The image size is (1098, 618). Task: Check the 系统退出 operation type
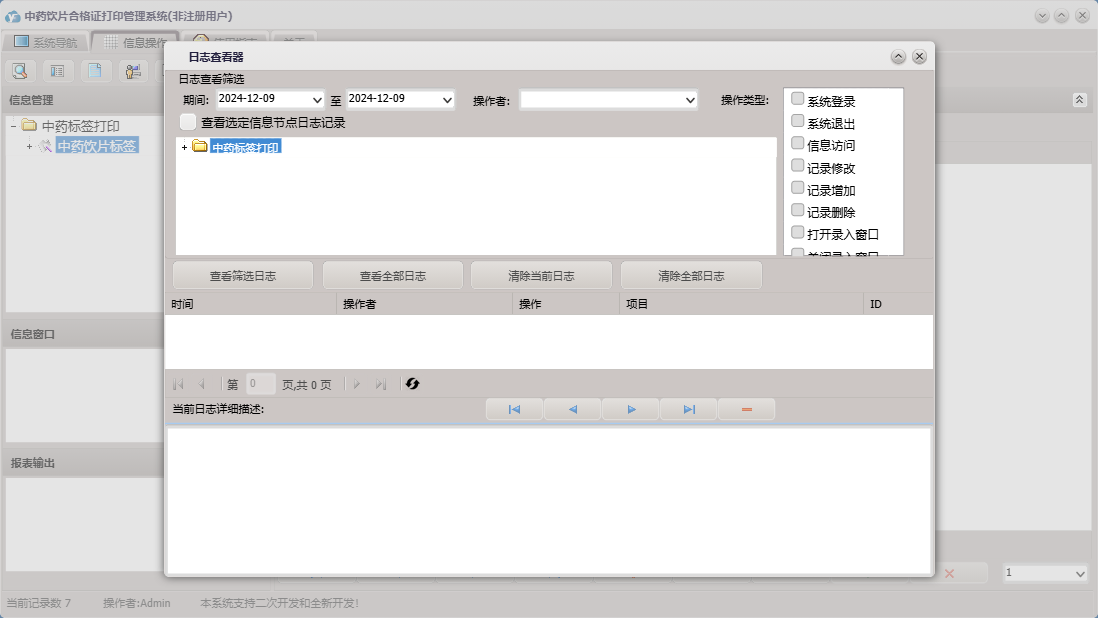(x=797, y=121)
